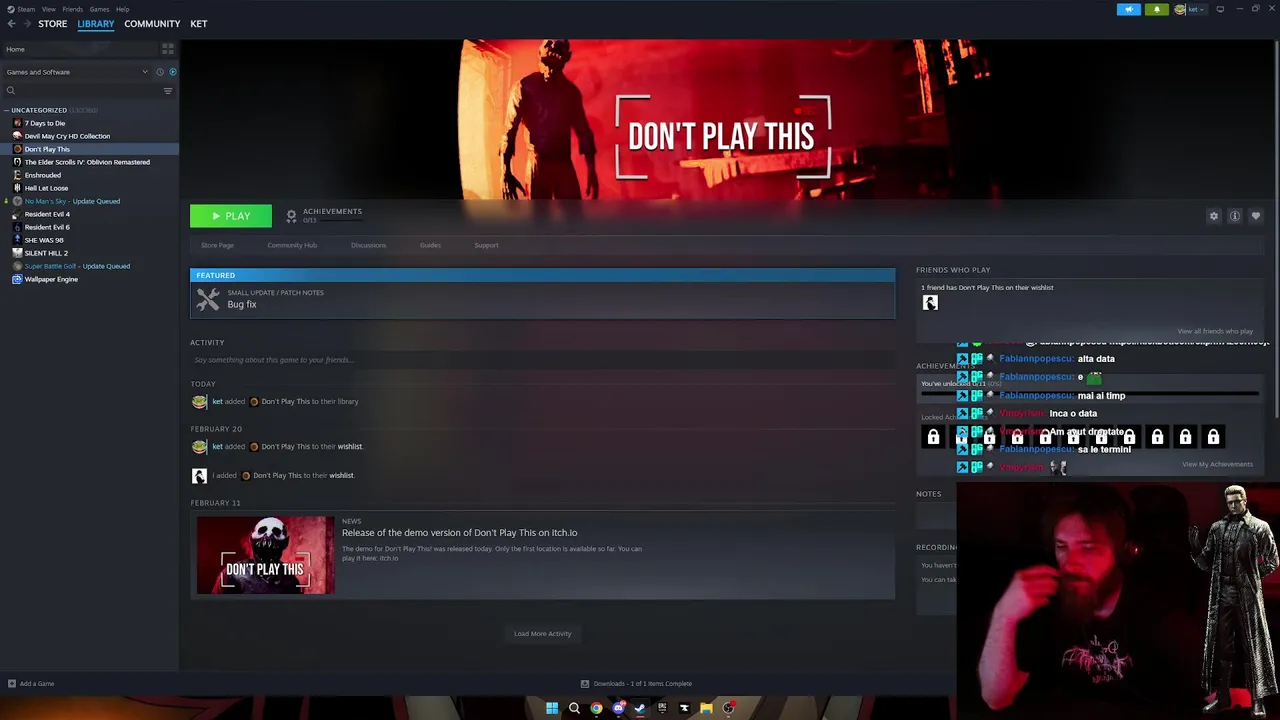Open the Discussions link
Image resolution: width=1280 pixels, height=720 pixels.
(368, 245)
